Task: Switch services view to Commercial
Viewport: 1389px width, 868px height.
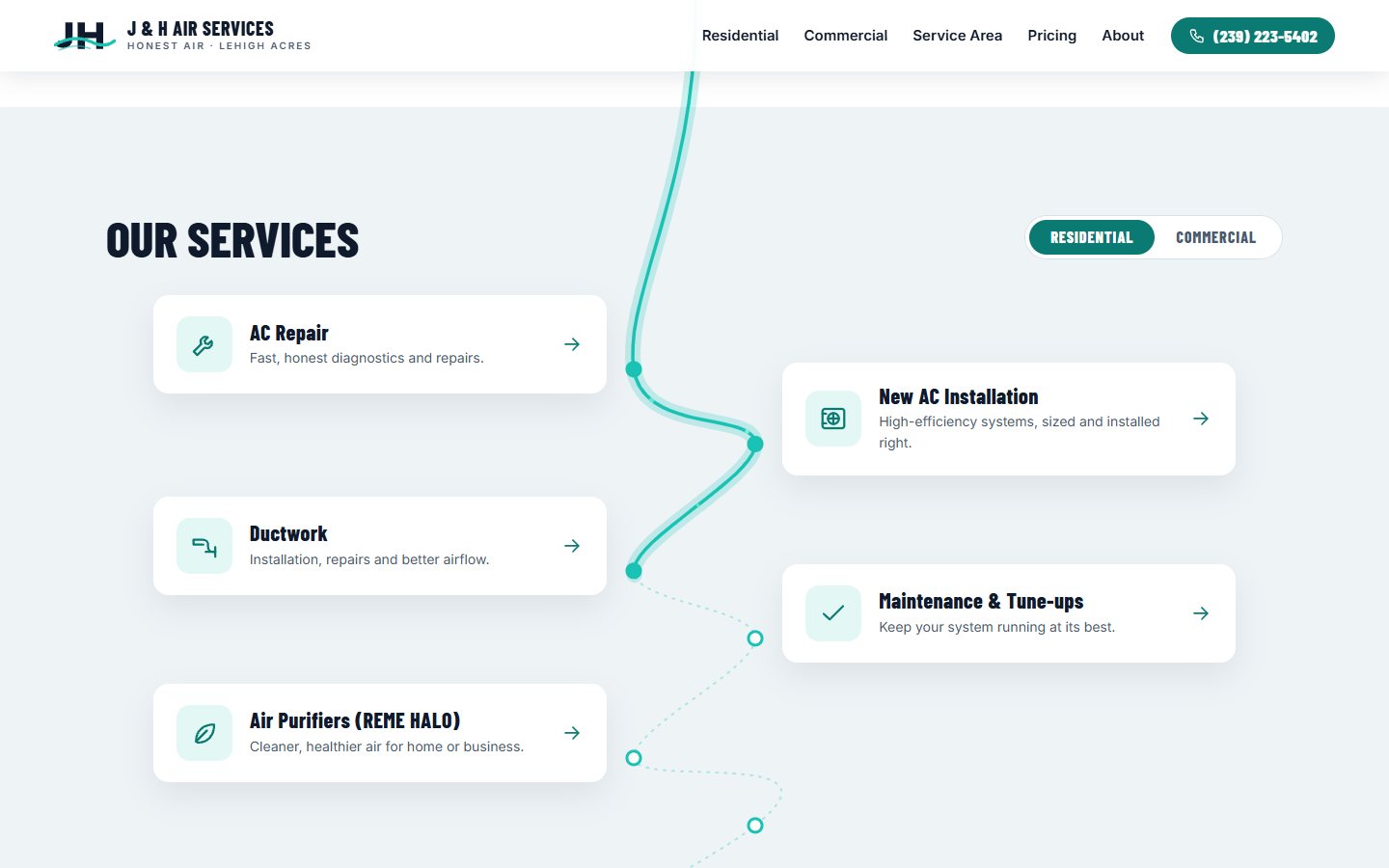Action: click(1215, 237)
